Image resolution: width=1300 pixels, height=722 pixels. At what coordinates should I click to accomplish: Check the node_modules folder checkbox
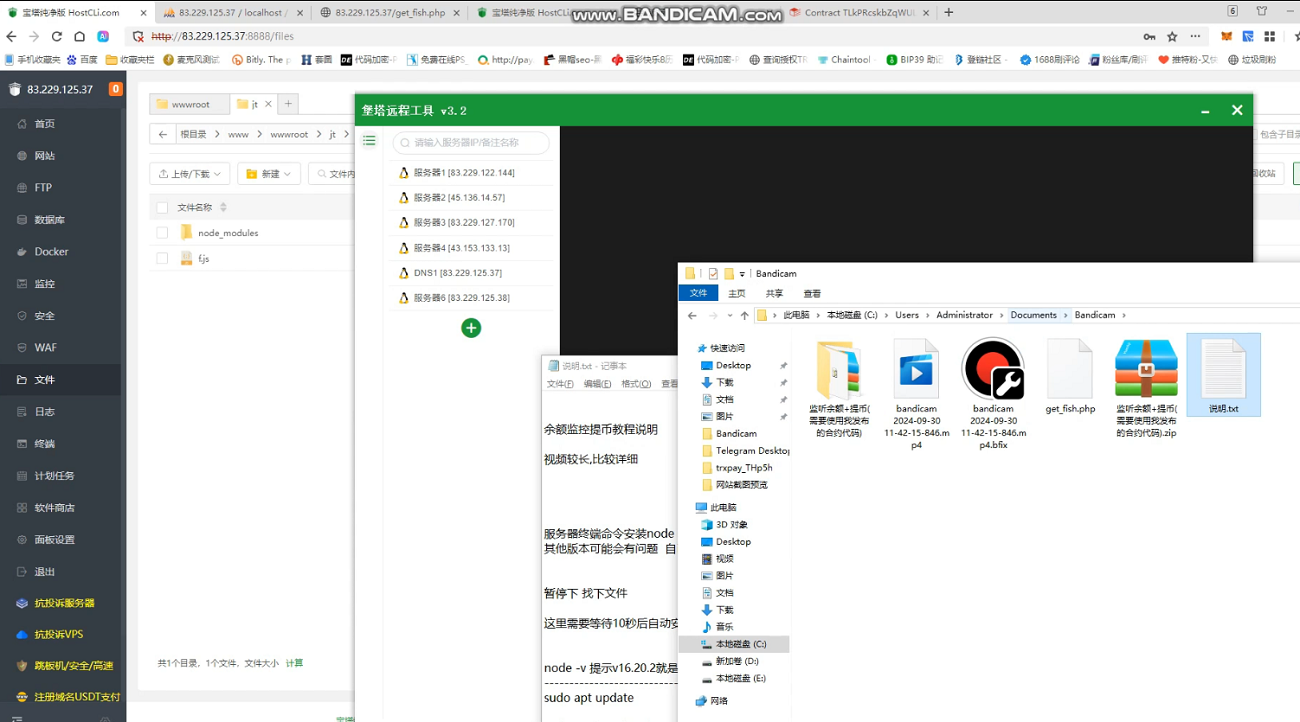coord(162,232)
